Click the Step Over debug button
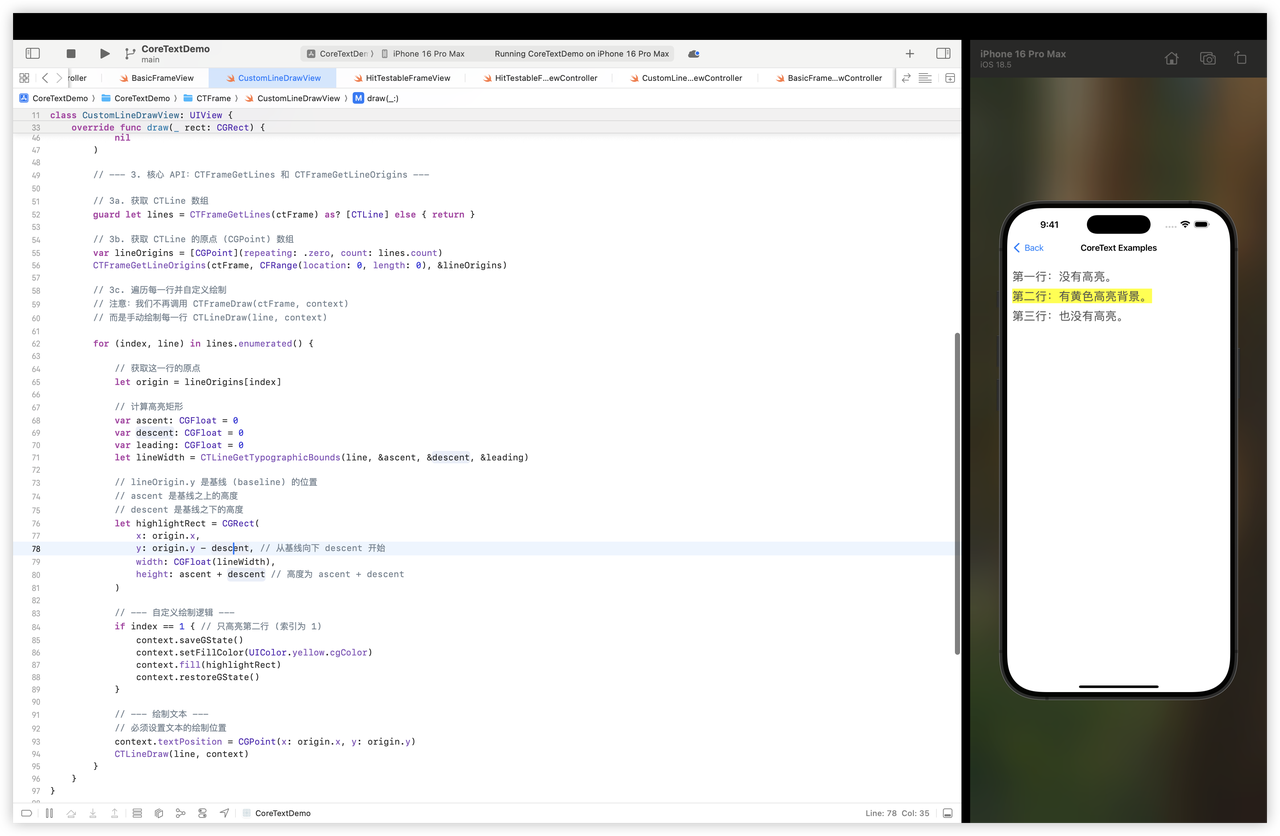 pos(71,813)
